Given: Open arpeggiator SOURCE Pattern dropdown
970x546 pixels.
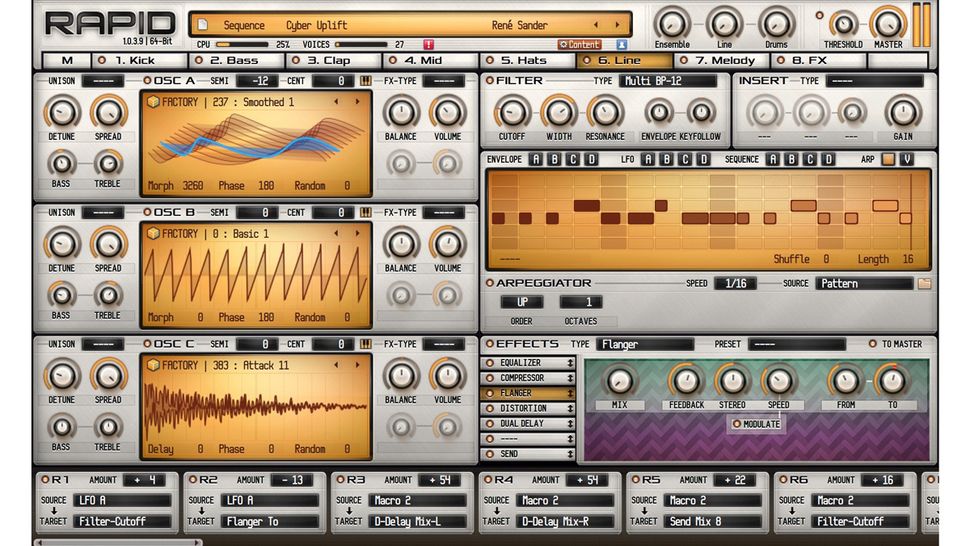Looking at the screenshot, I should pyautogui.click(x=864, y=283).
